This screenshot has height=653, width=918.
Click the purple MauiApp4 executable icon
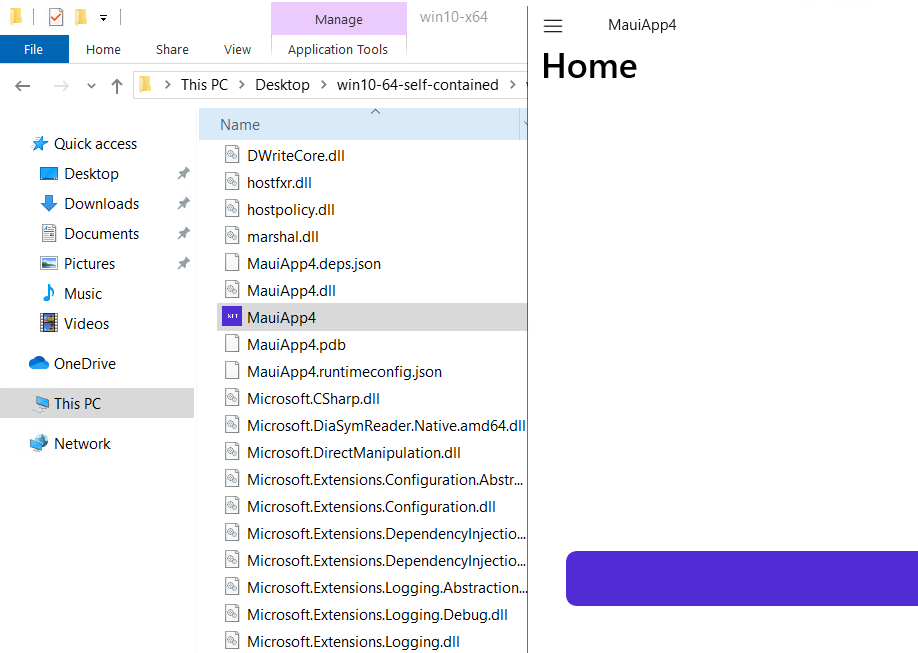(x=232, y=316)
